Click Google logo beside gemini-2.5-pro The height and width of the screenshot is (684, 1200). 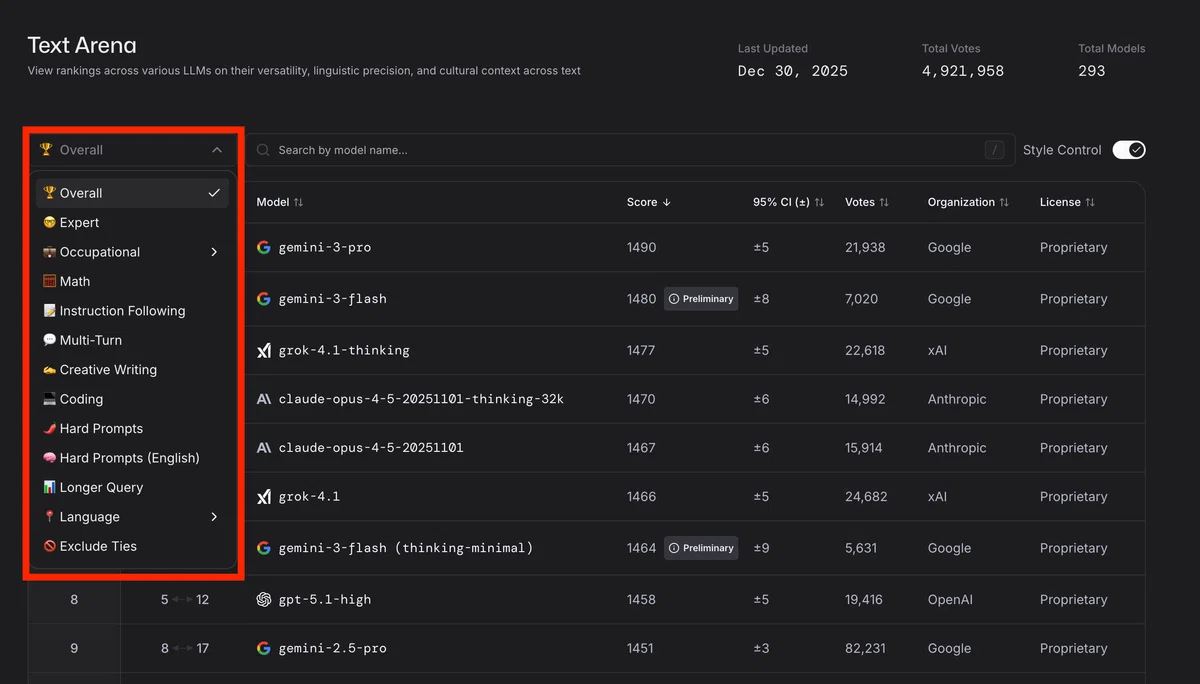(x=264, y=648)
